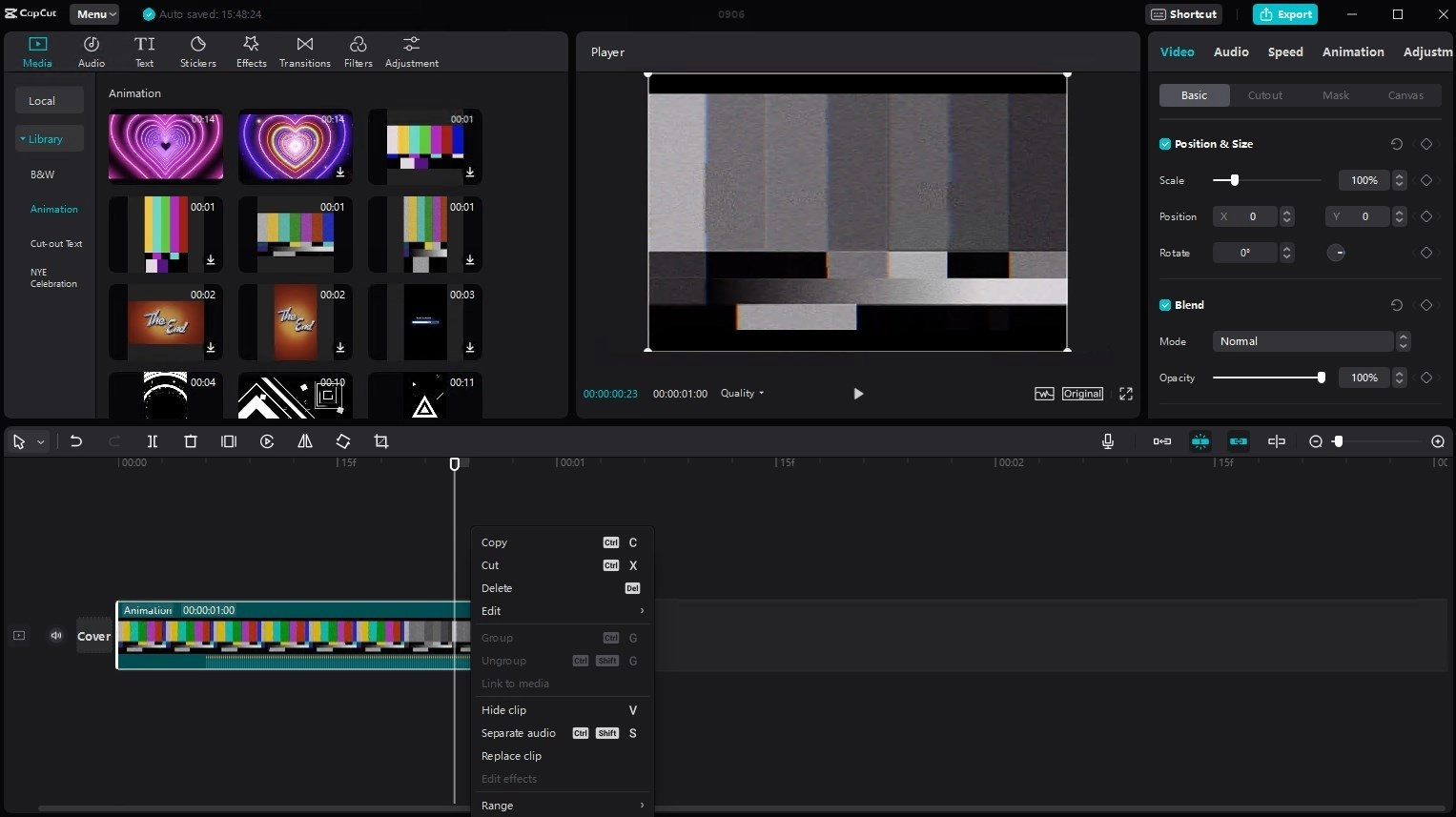Enter fullscreen player view
The width and height of the screenshot is (1456, 817).
1126,394
